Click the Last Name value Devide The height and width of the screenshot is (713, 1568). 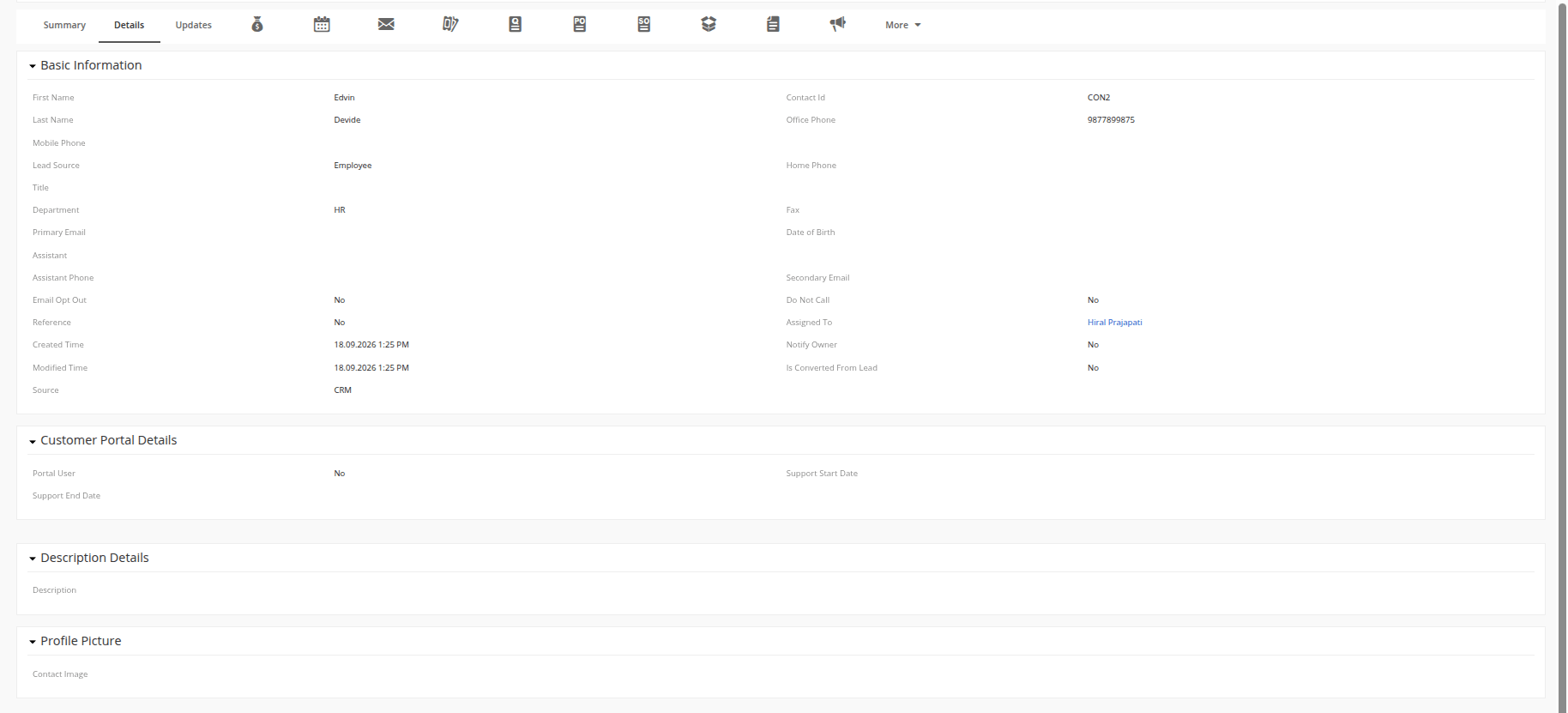(x=347, y=120)
